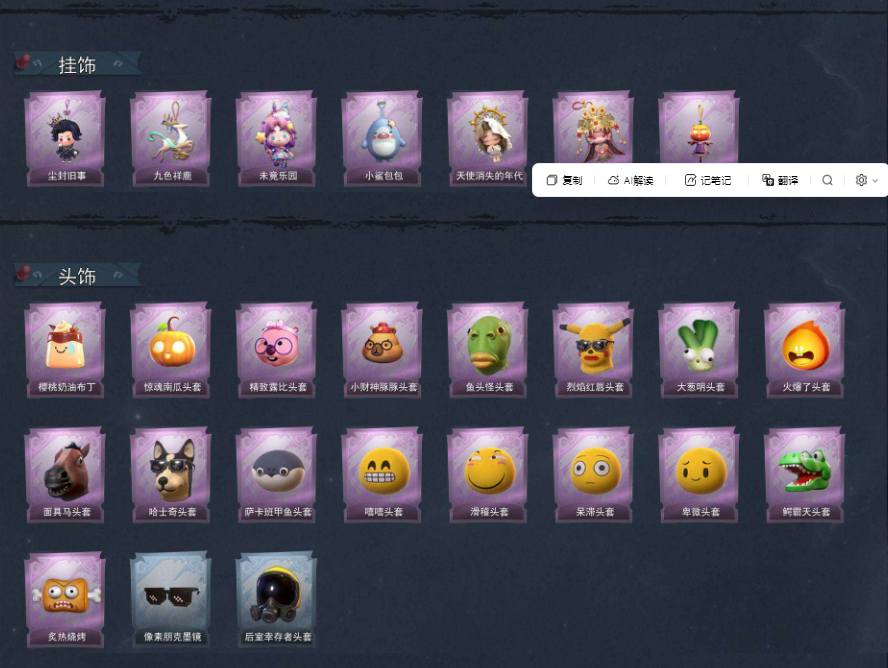
Task: Click the magnifier search icon in popup
Action: 827,180
